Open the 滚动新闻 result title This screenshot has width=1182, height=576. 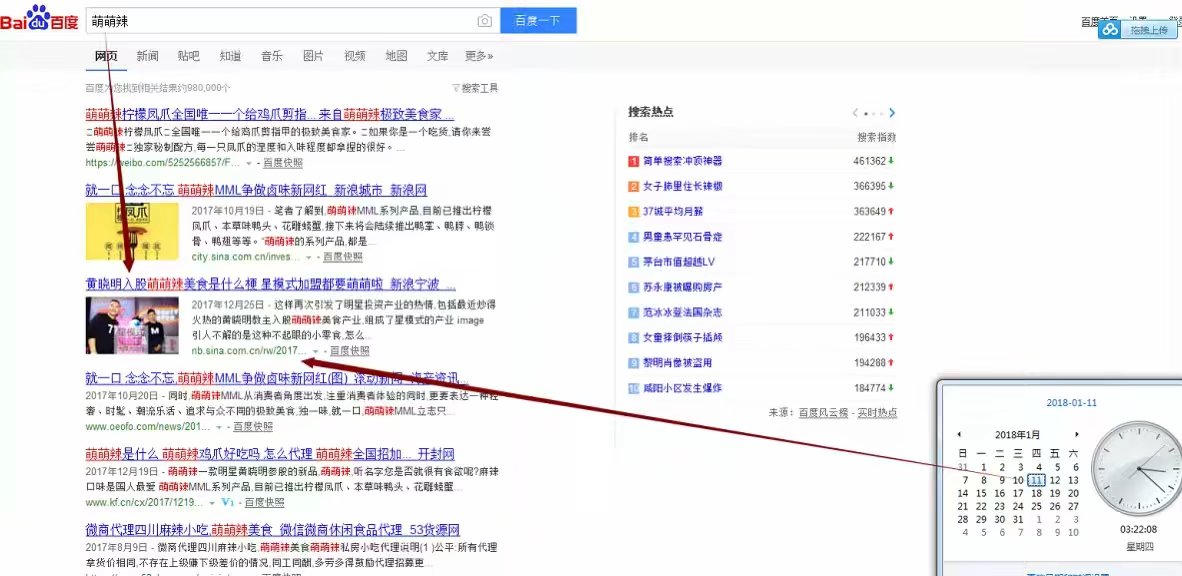click(277, 378)
